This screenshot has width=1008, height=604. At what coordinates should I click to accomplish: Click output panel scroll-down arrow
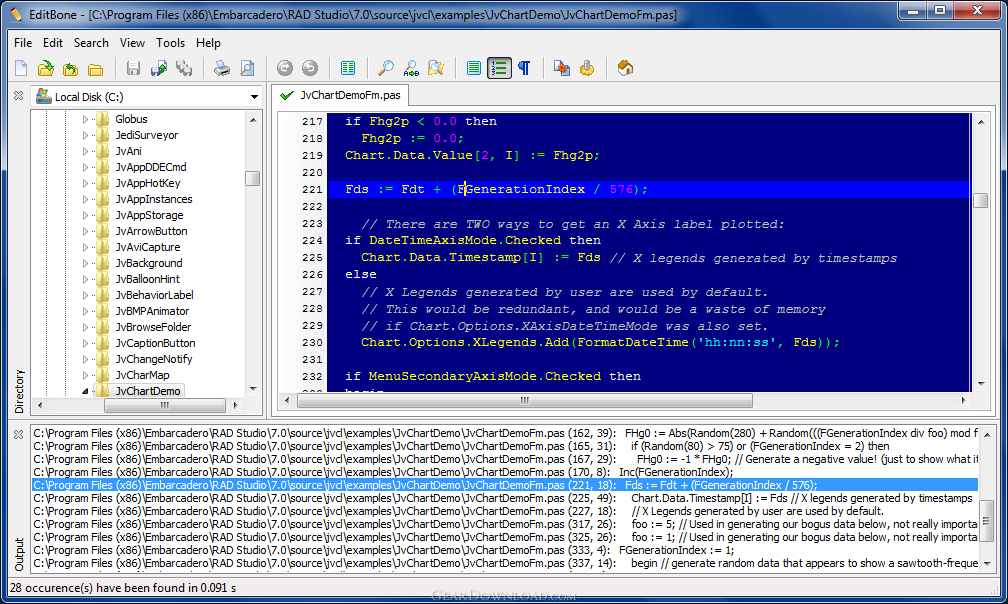(x=987, y=564)
